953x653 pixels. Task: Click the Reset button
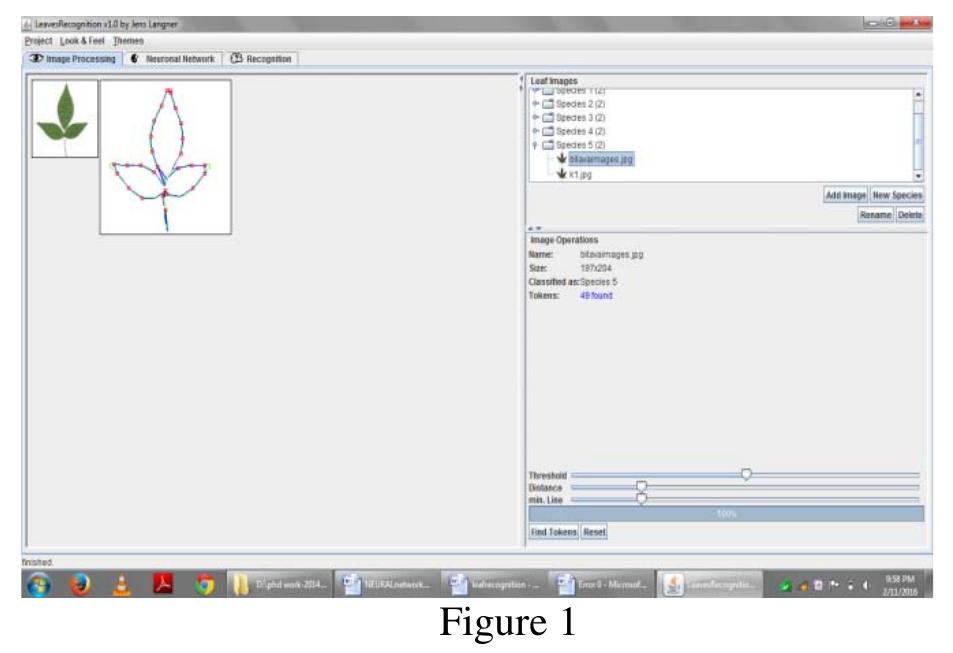[594, 532]
